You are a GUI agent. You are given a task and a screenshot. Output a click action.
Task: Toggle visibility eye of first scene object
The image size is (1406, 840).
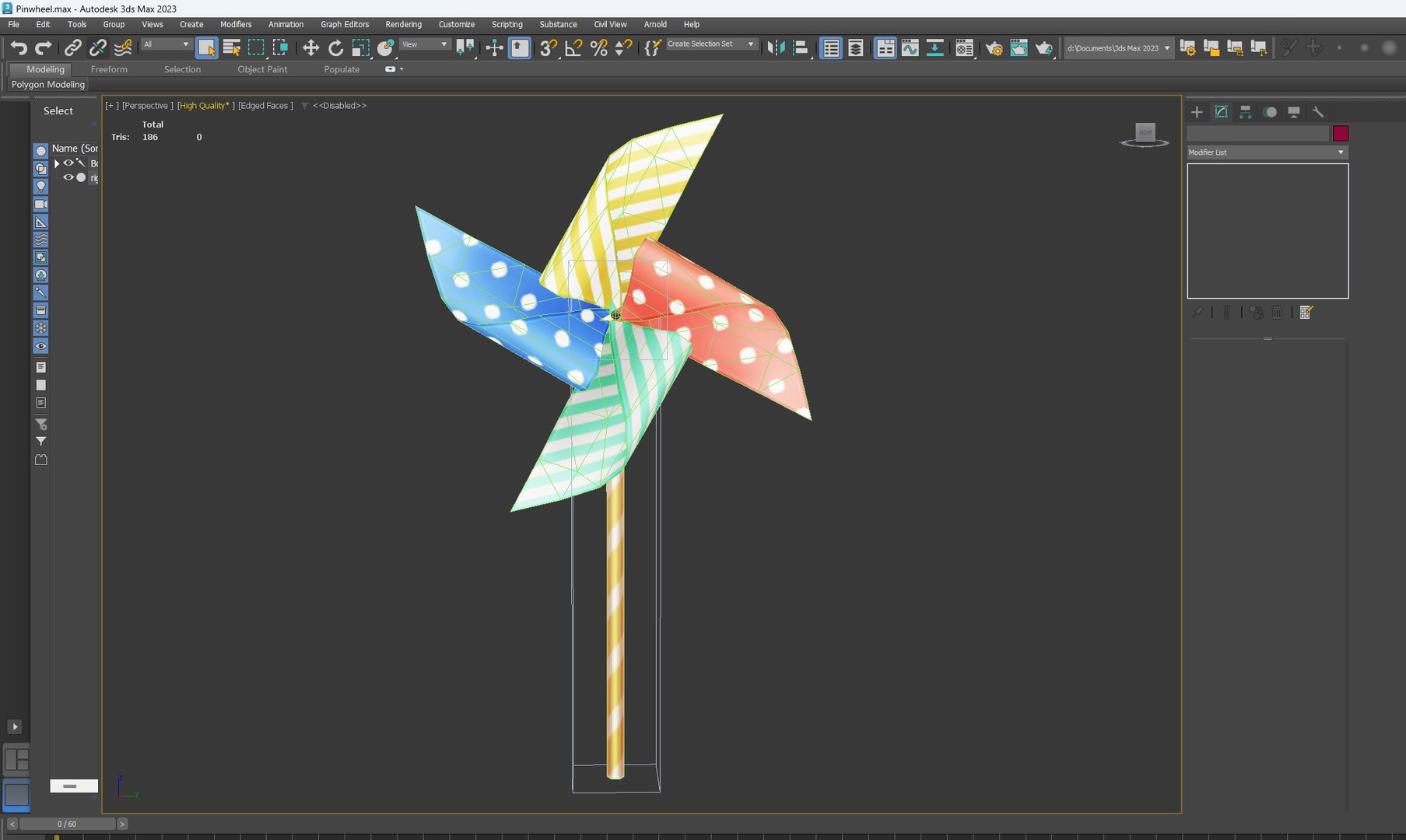68,163
